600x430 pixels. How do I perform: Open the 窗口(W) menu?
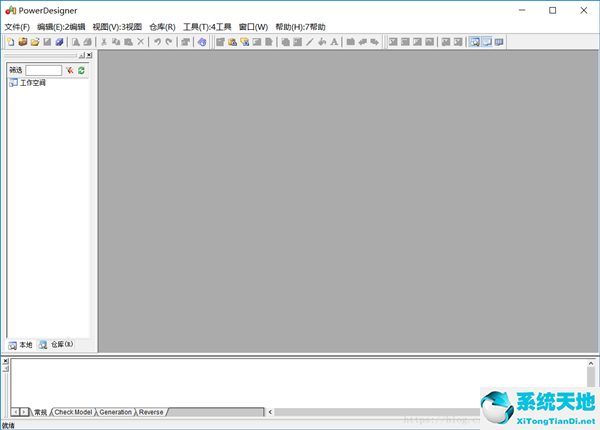pos(253,27)
